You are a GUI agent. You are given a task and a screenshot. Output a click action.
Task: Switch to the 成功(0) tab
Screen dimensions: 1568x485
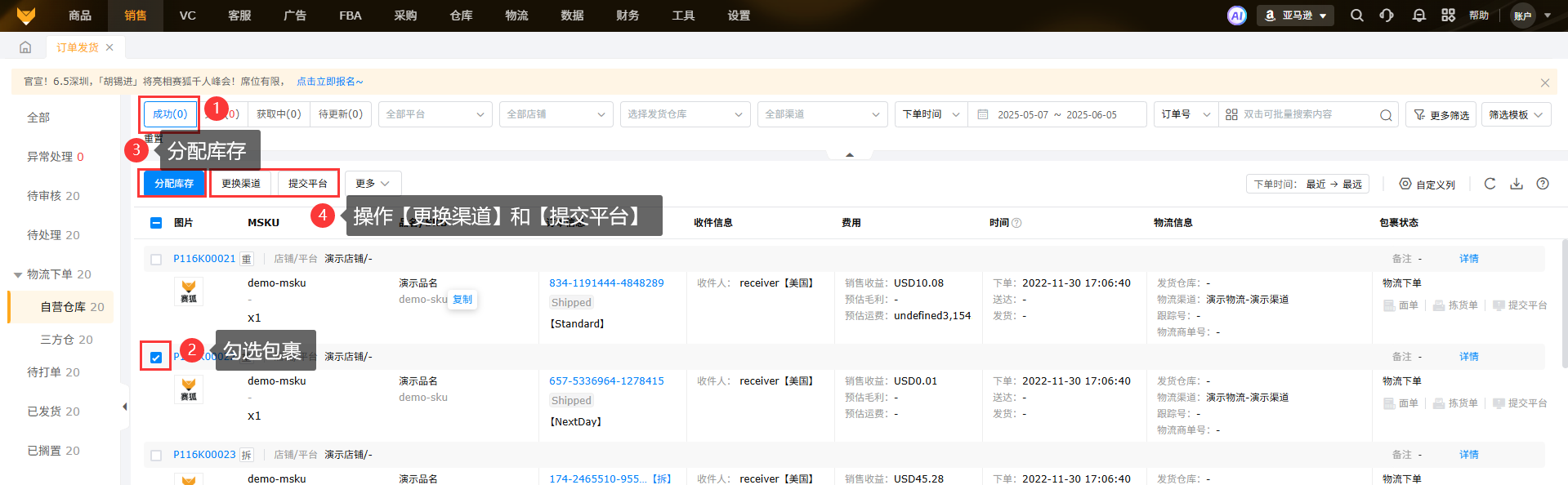click(170, 114)
